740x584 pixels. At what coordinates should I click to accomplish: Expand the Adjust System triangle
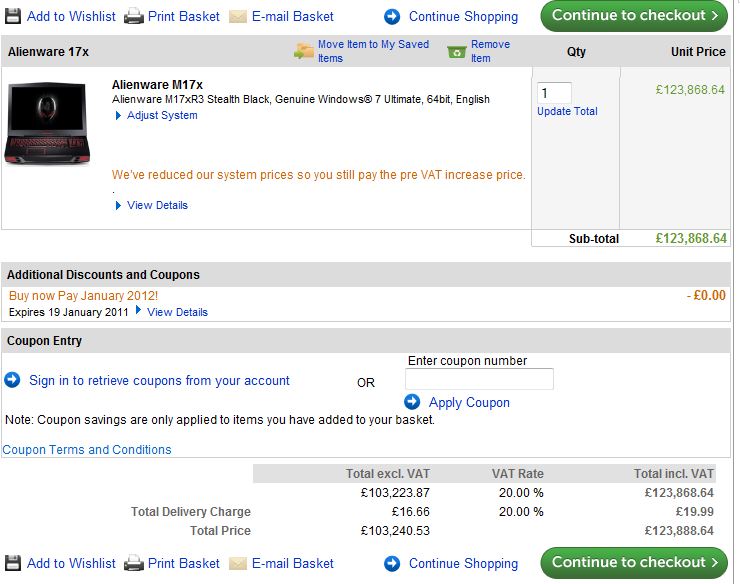(118, 116)
